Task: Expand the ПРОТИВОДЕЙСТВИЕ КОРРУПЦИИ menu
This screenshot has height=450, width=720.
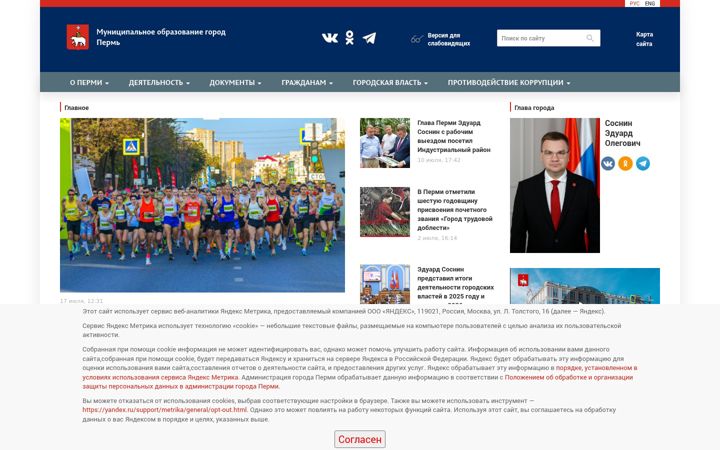Action: pos(509,83)
